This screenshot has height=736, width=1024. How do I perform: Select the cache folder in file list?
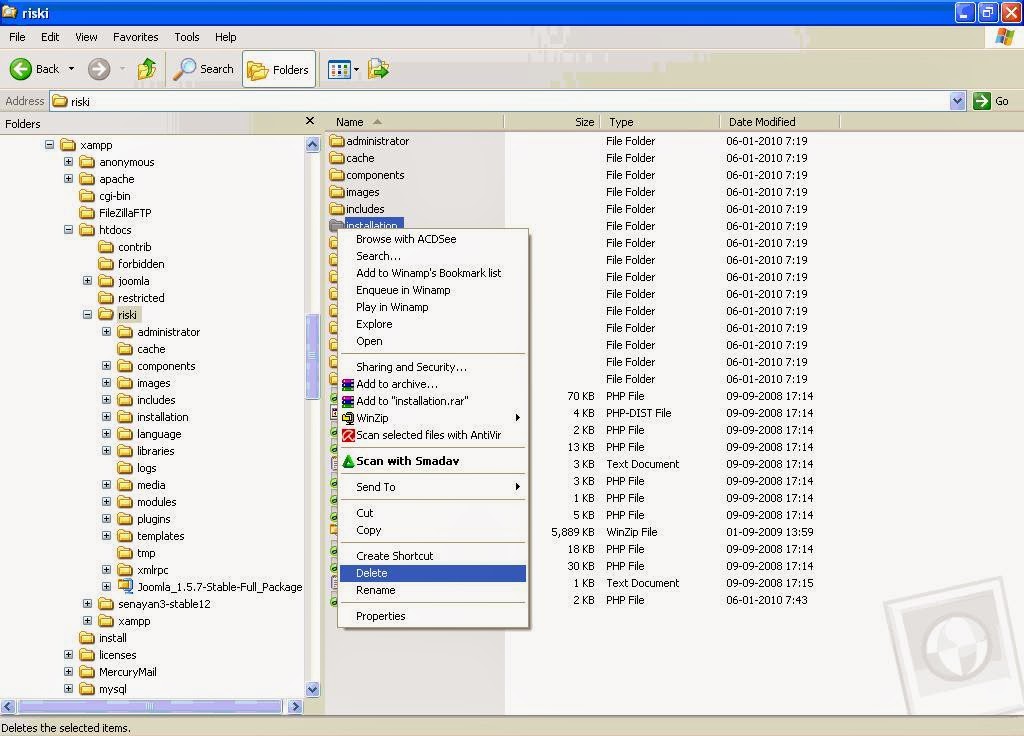(x=352, y=158)
